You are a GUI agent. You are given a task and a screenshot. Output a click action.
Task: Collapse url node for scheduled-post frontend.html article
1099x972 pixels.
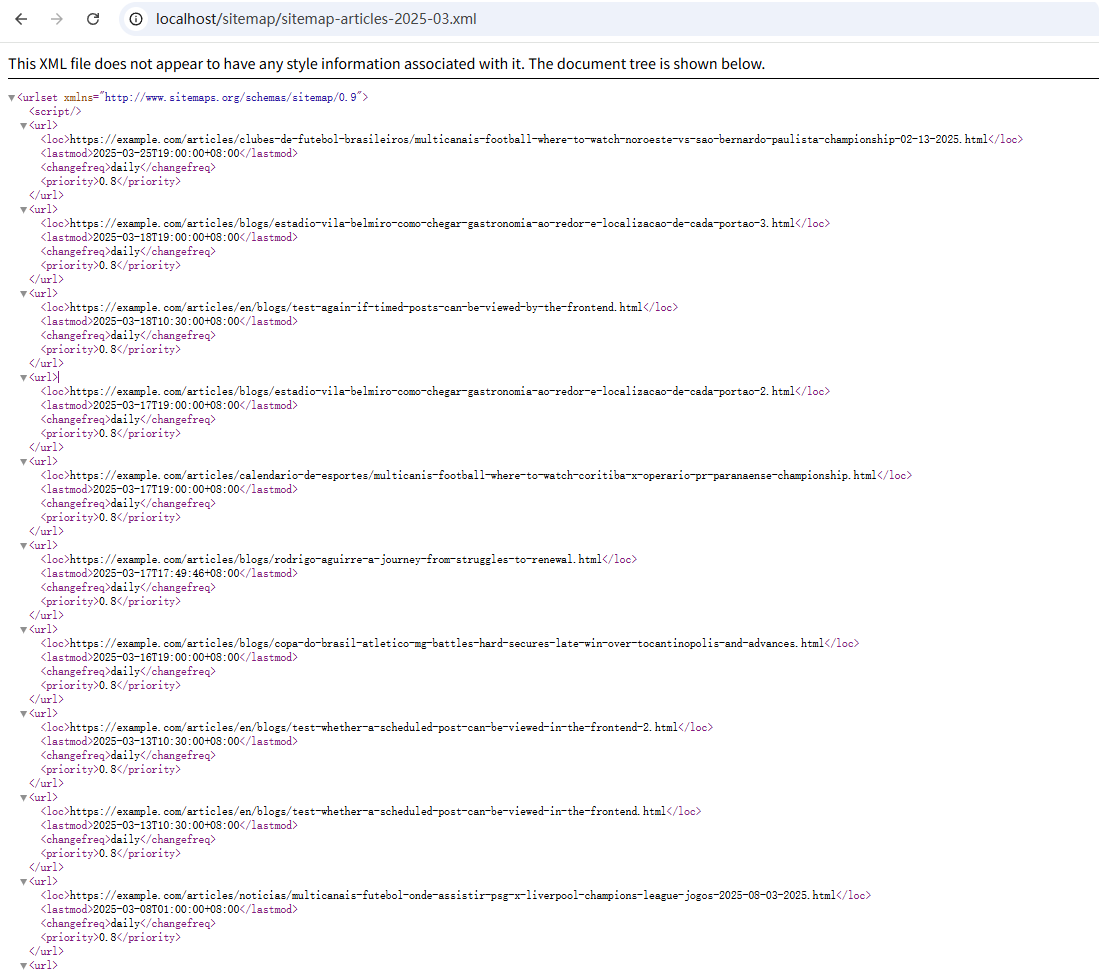(x=23, y=798)
